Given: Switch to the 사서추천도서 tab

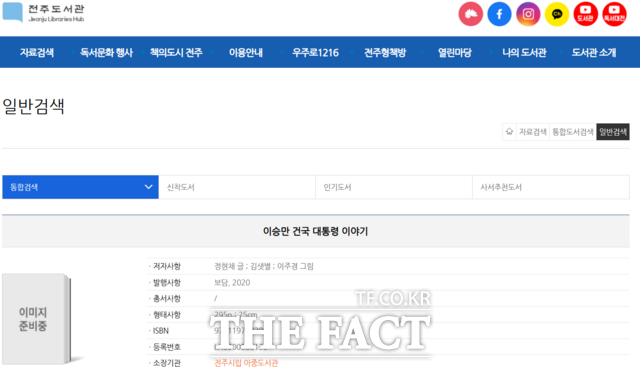Looking at the screenshot, I should coord(551,187).
